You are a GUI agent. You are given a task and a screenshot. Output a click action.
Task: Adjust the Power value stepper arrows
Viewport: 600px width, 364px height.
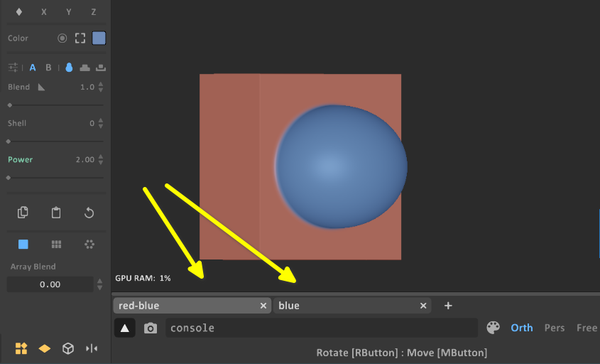[x=101, y=159]
